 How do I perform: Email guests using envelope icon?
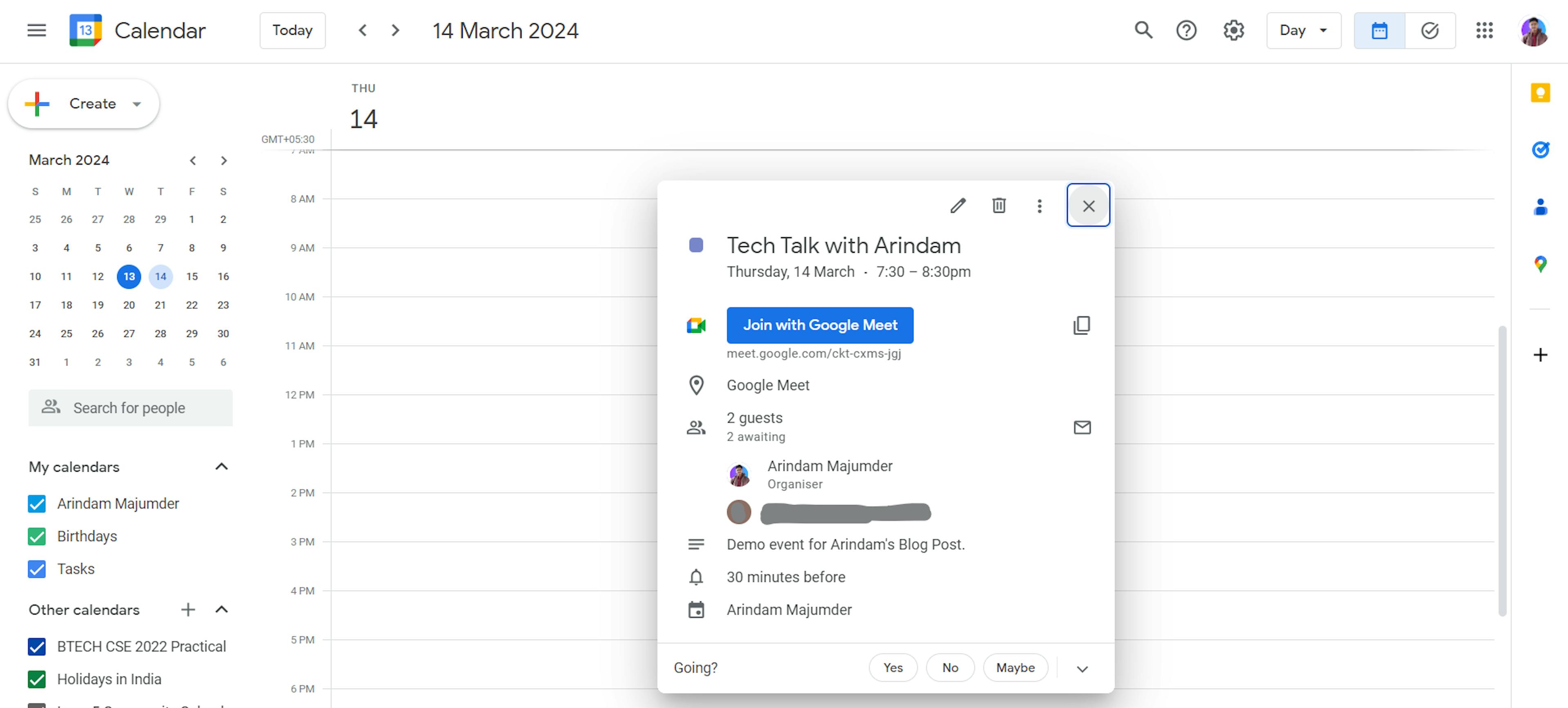pyautogui.click(x=1082, y=427)
